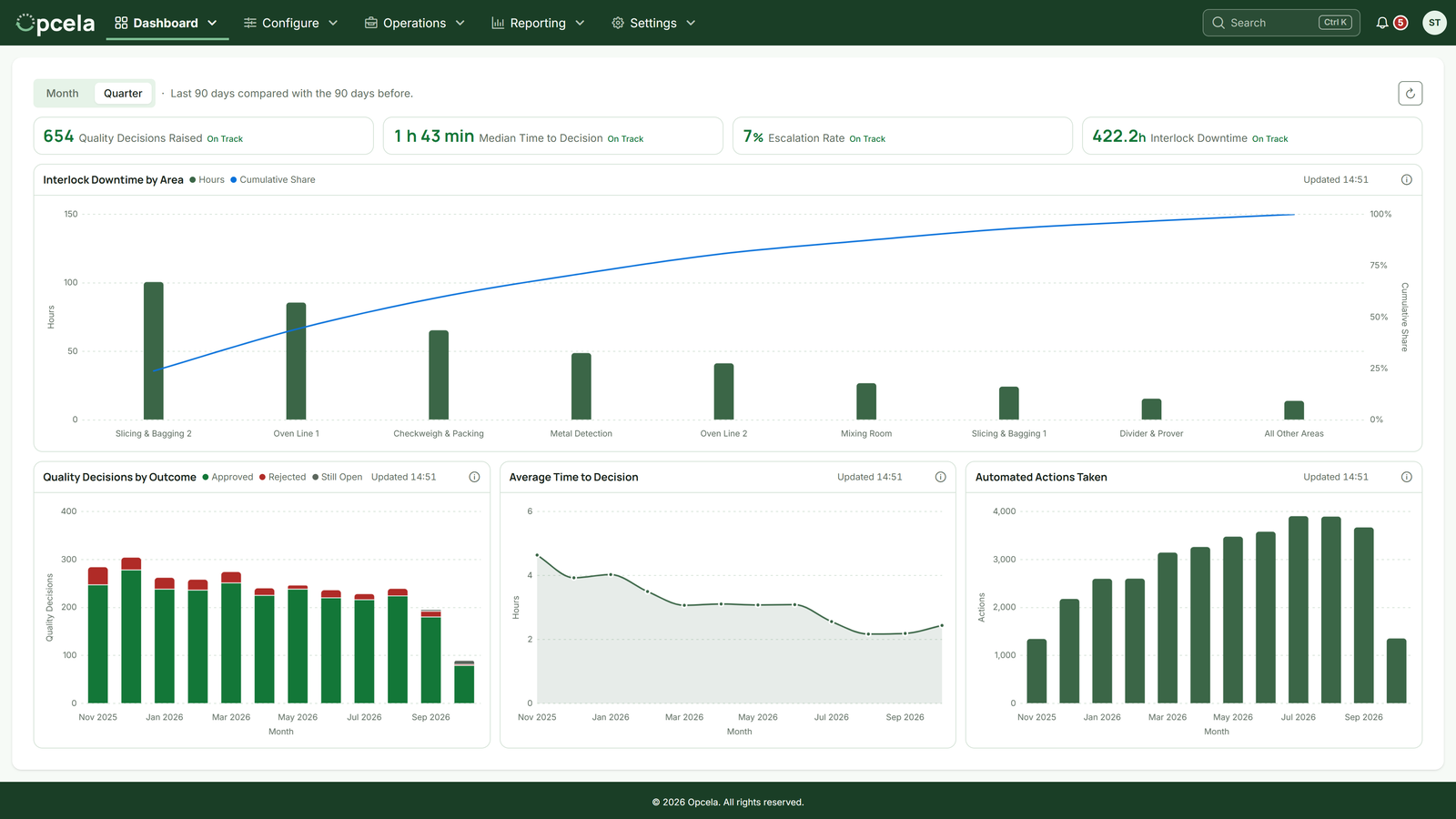Viewport: 1456px width, 819px height.
Task: Click the Search input field
Action: click(x=1281, y=23)
